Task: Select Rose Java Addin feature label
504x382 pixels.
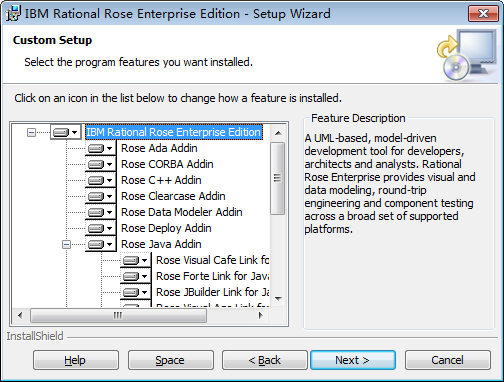Action: [x=161, y=244]
